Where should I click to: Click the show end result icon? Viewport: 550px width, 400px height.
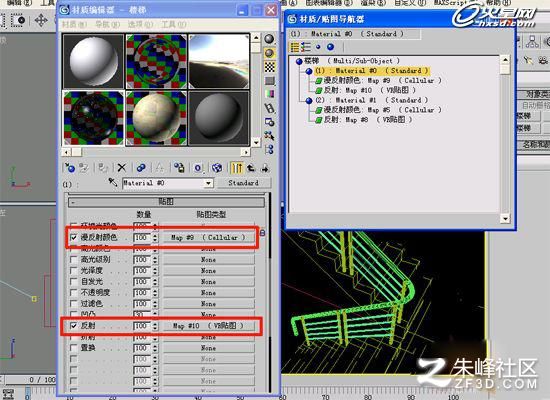[x=236, y=168]
